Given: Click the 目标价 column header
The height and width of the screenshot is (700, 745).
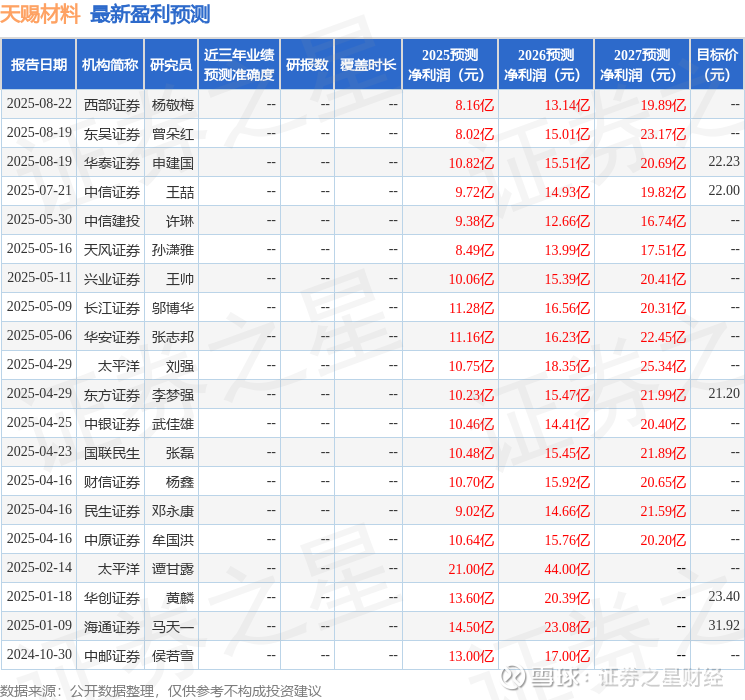Looking at the screenshot, I should click(717, 65).
